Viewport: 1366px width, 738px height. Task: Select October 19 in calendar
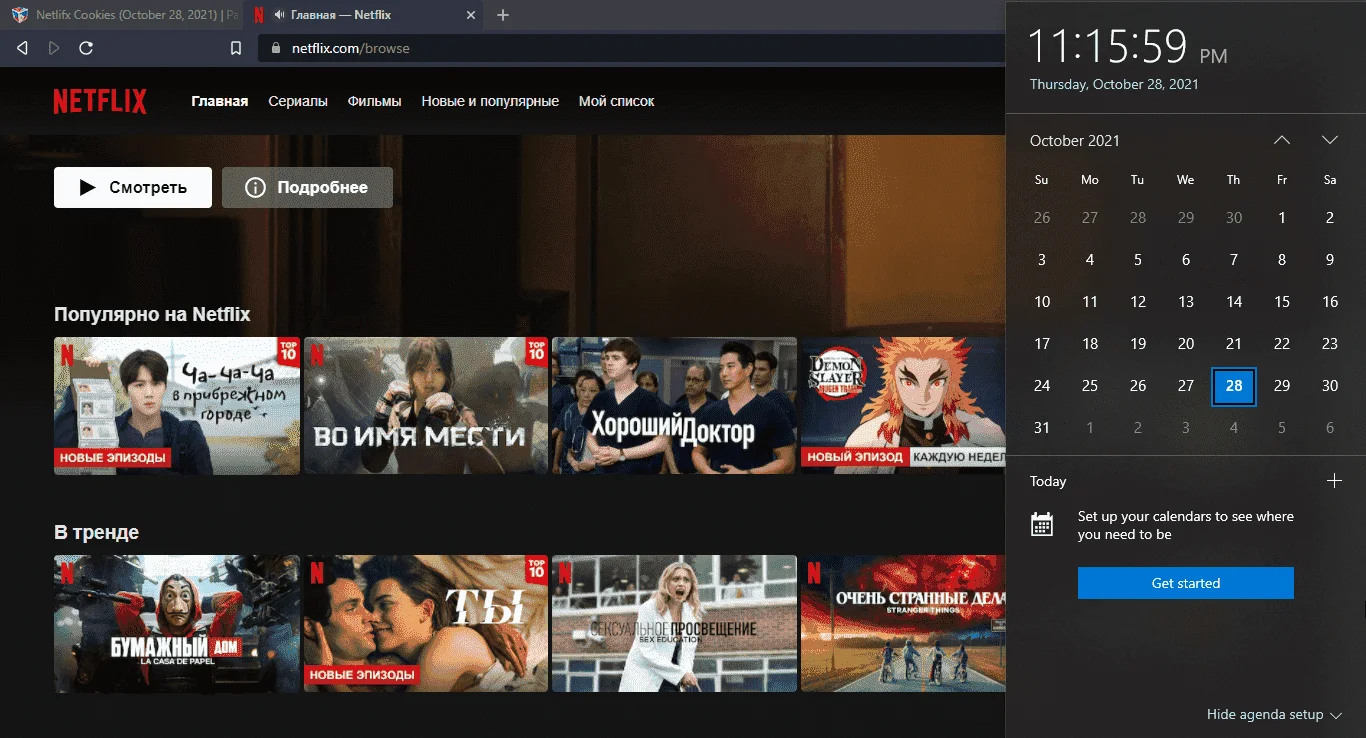[1138, 344]
